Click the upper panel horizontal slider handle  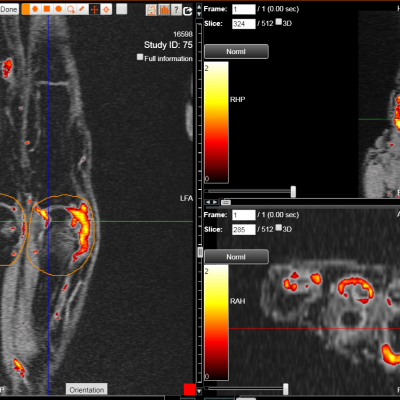point(293,191)
